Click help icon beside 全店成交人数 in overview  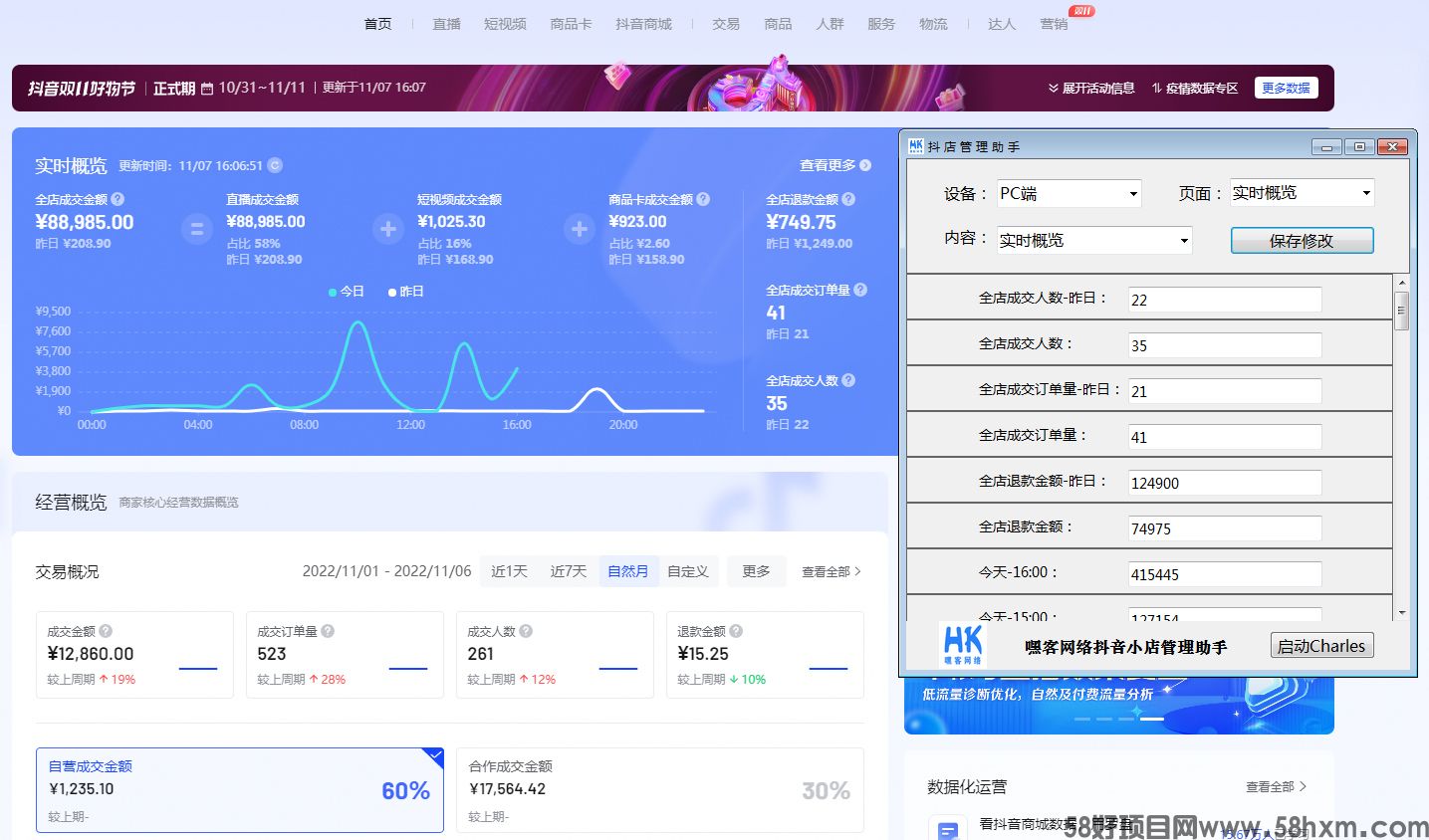[848, 380]
